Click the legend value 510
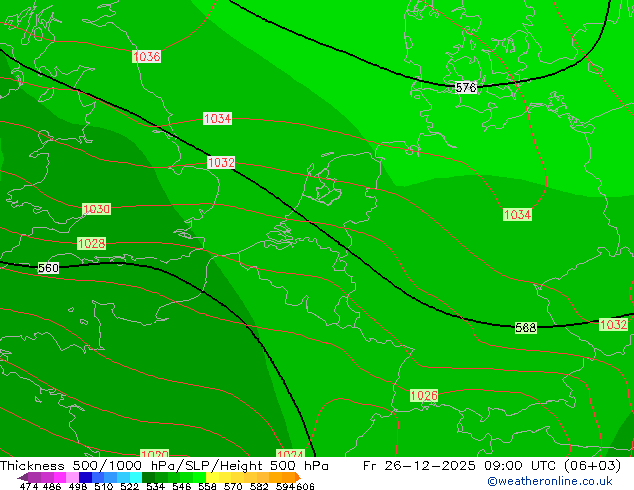634x490 pixels. tap(104, 486)
